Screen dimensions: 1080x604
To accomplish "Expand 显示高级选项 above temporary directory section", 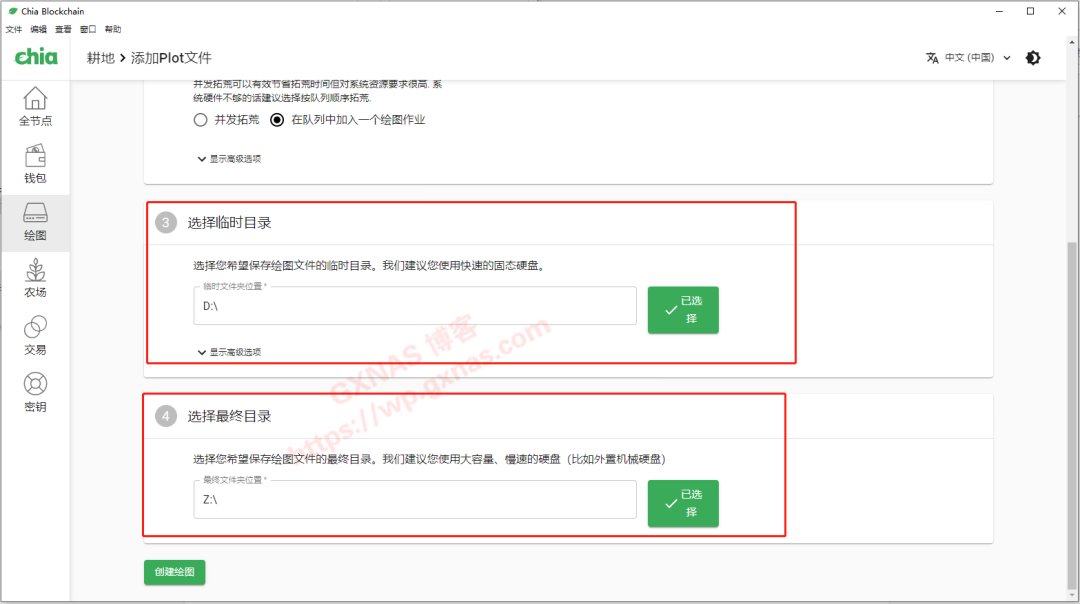I will [229, 159].
